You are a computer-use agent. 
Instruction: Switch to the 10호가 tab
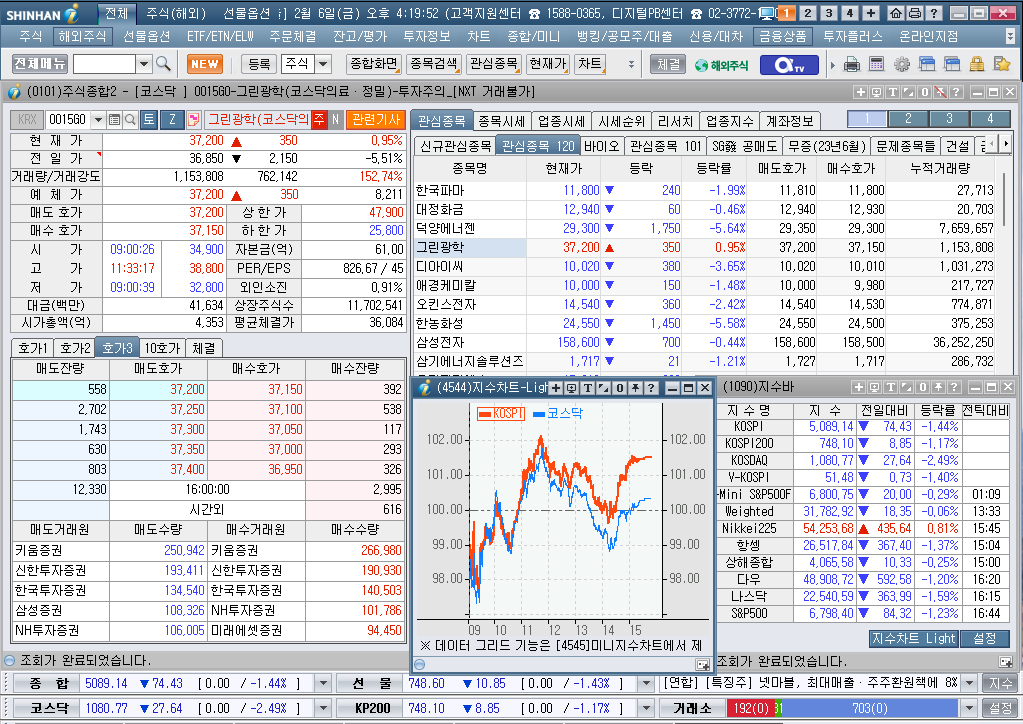162,348
